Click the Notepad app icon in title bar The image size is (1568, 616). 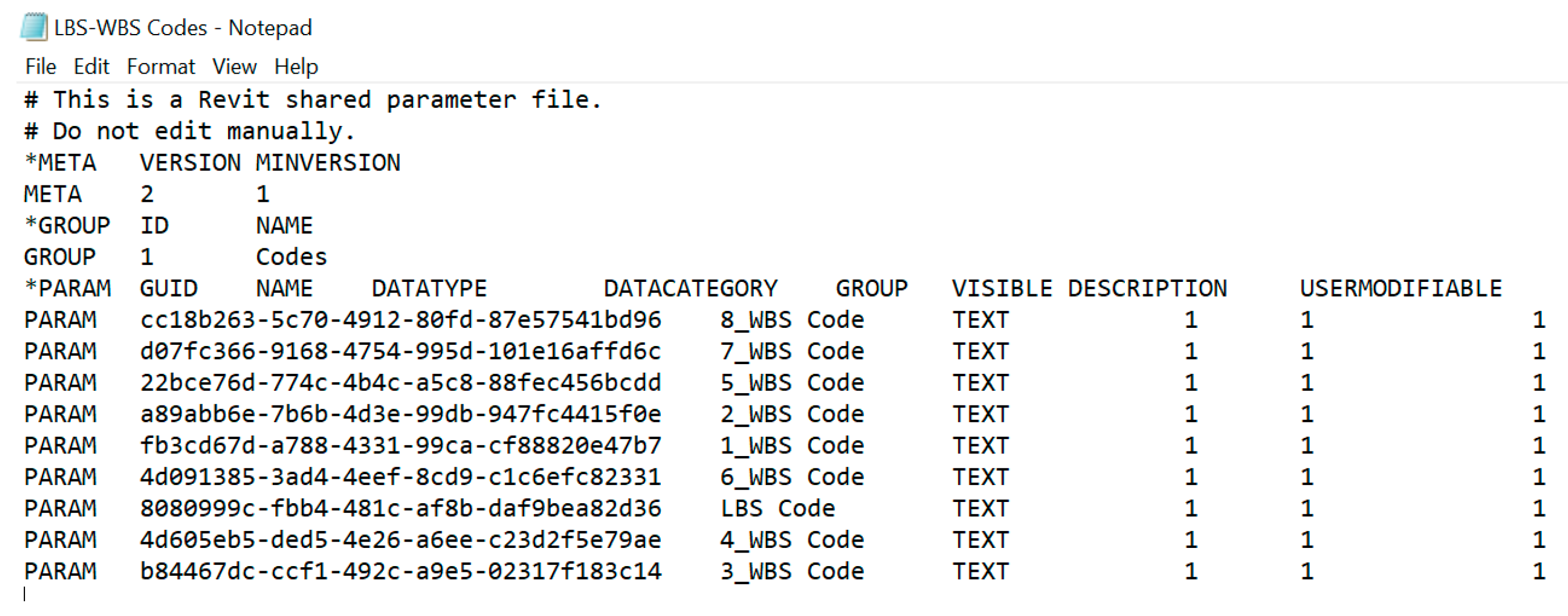tap(33, 27)
